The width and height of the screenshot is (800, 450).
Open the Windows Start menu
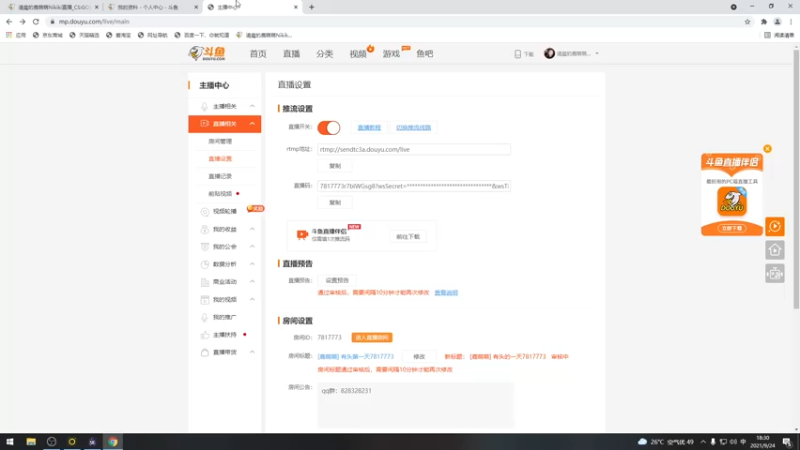click(x=10, y=442)
